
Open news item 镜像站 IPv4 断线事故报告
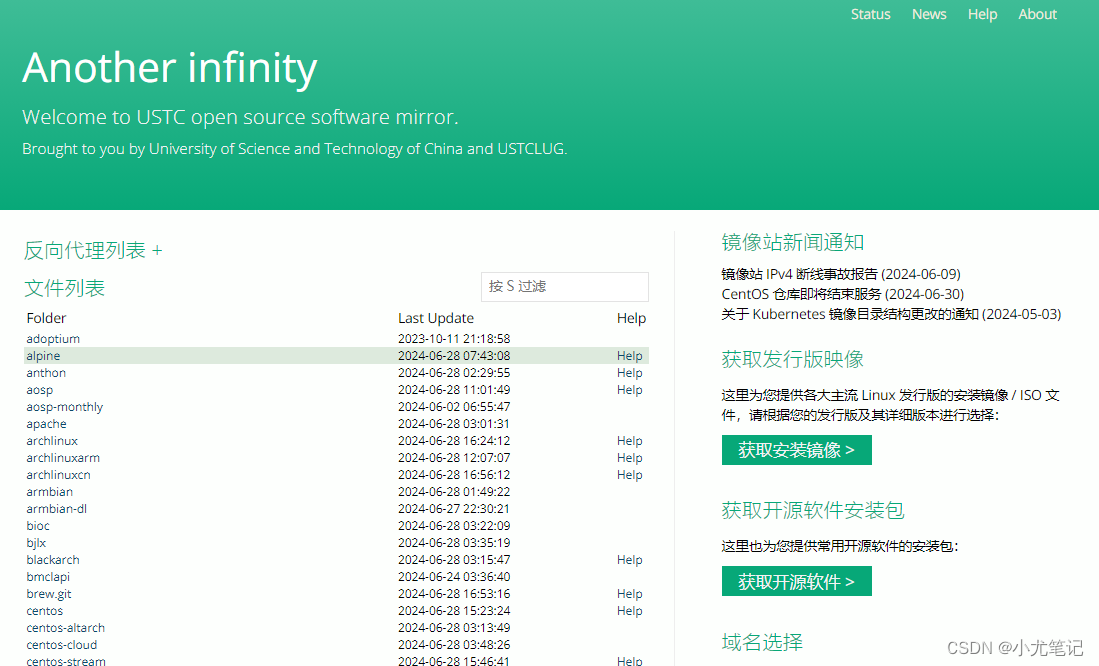click(x=840, y=274)
